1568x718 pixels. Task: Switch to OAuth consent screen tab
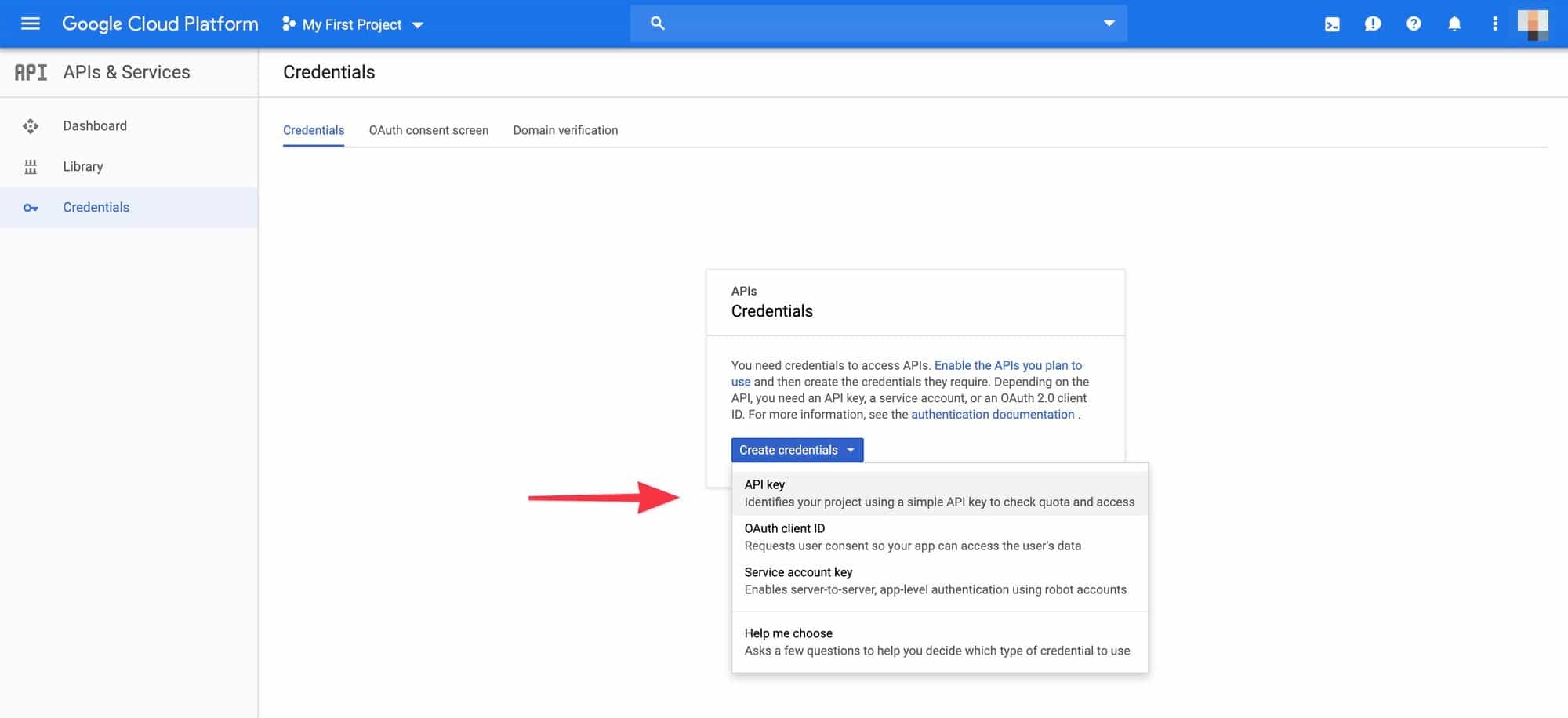click(x=429, y=130)
